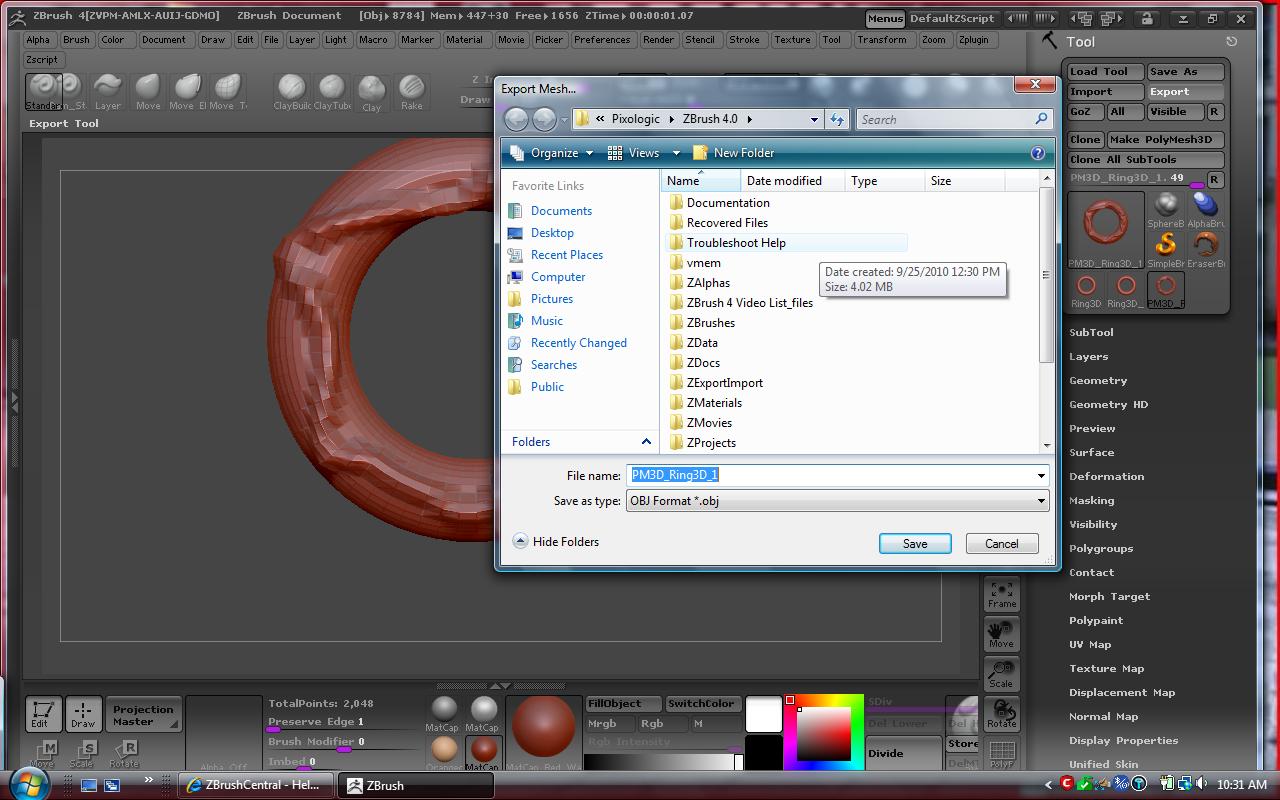
Task: Click the white main color swatch
Action: pyautogui.click(x=764, y=714)
